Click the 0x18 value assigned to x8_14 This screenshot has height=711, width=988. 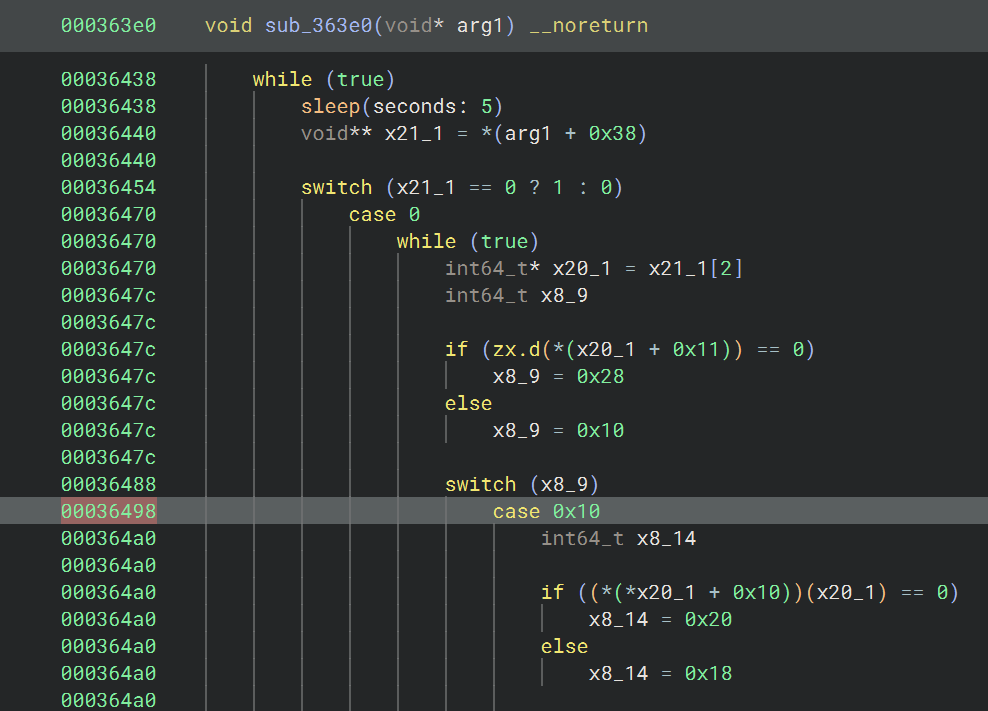[x=708, y=673]
